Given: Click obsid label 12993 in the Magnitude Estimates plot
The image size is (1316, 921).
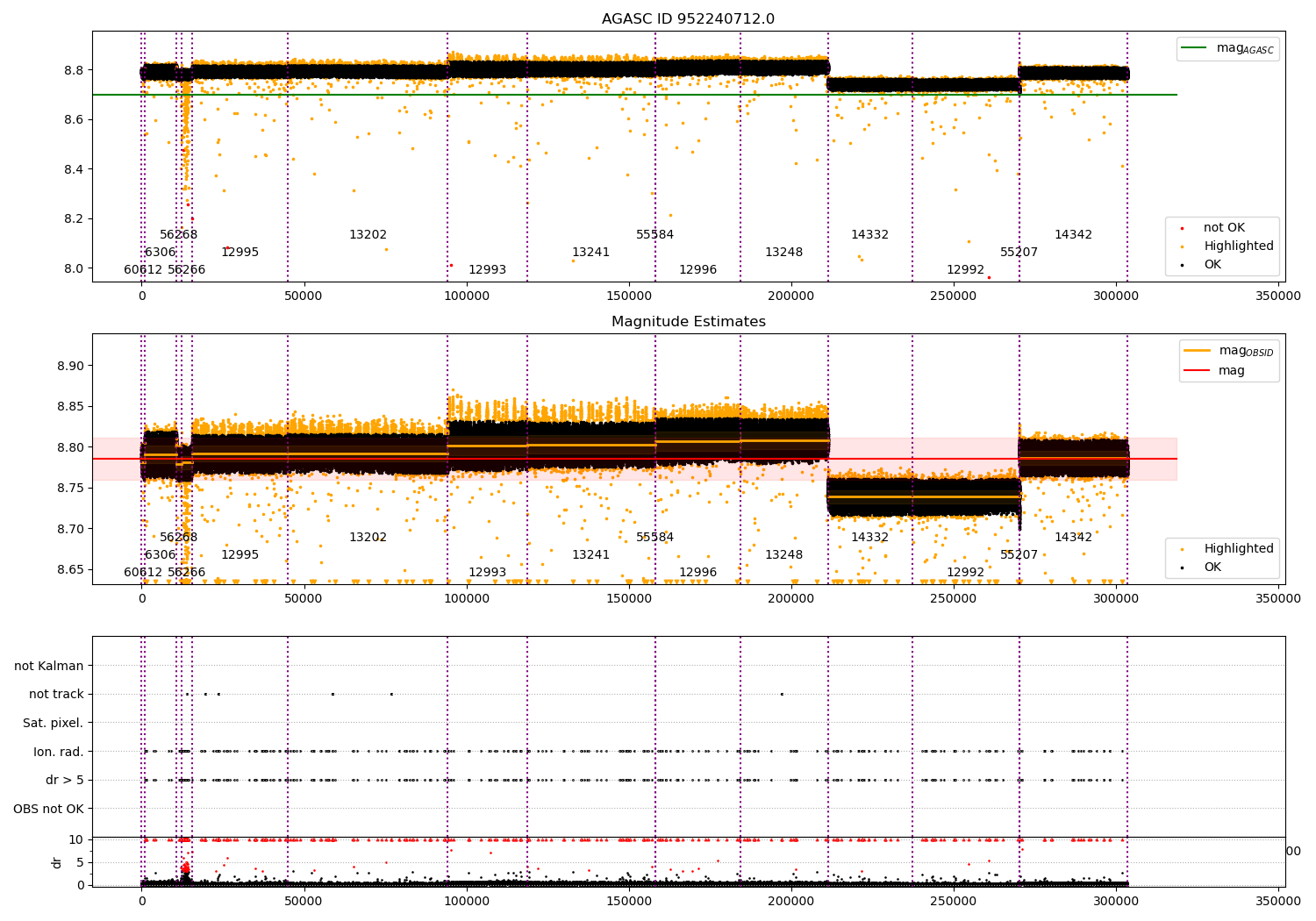Looking at the screenshot, I should coord(488,573).
